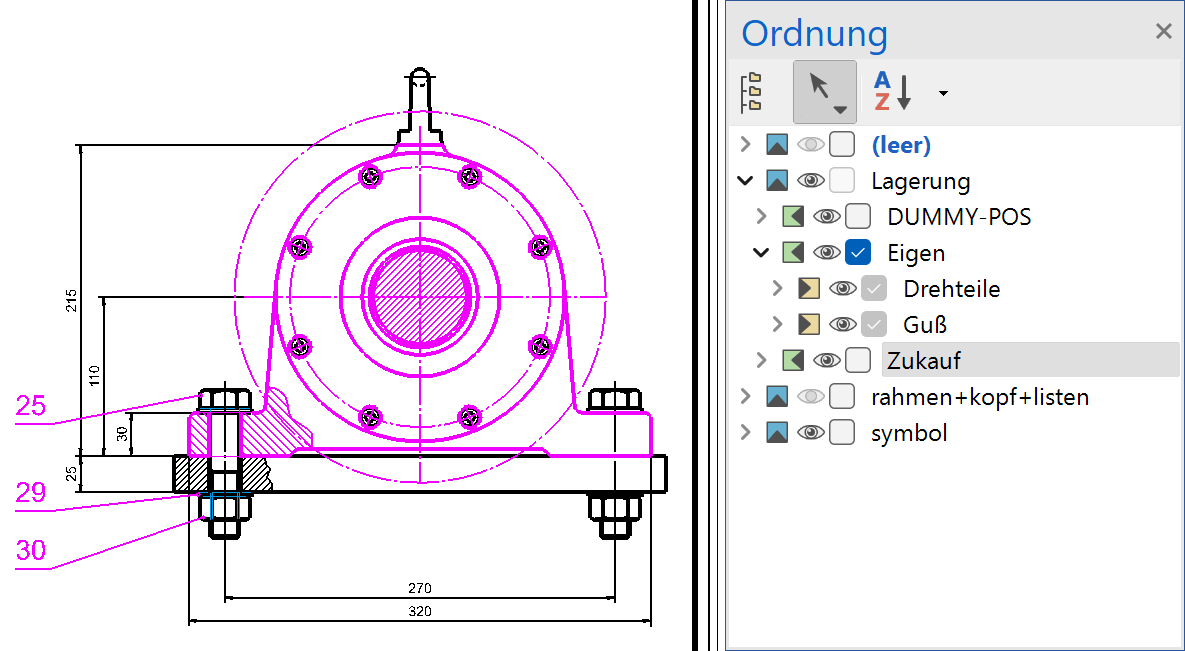1185x651 pixels.
Task: Uncheck the Eigen checkbox
Action: pos(858,253)
